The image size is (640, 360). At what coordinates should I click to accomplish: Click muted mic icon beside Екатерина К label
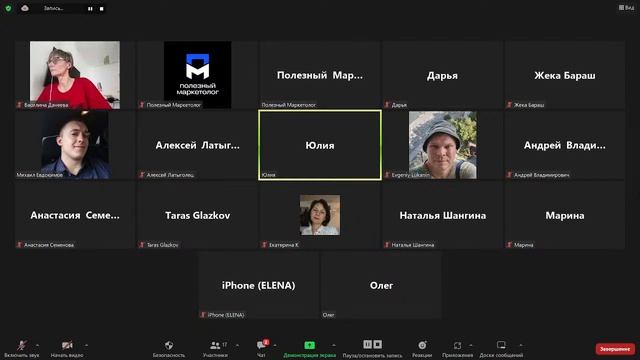click(264, 245)
